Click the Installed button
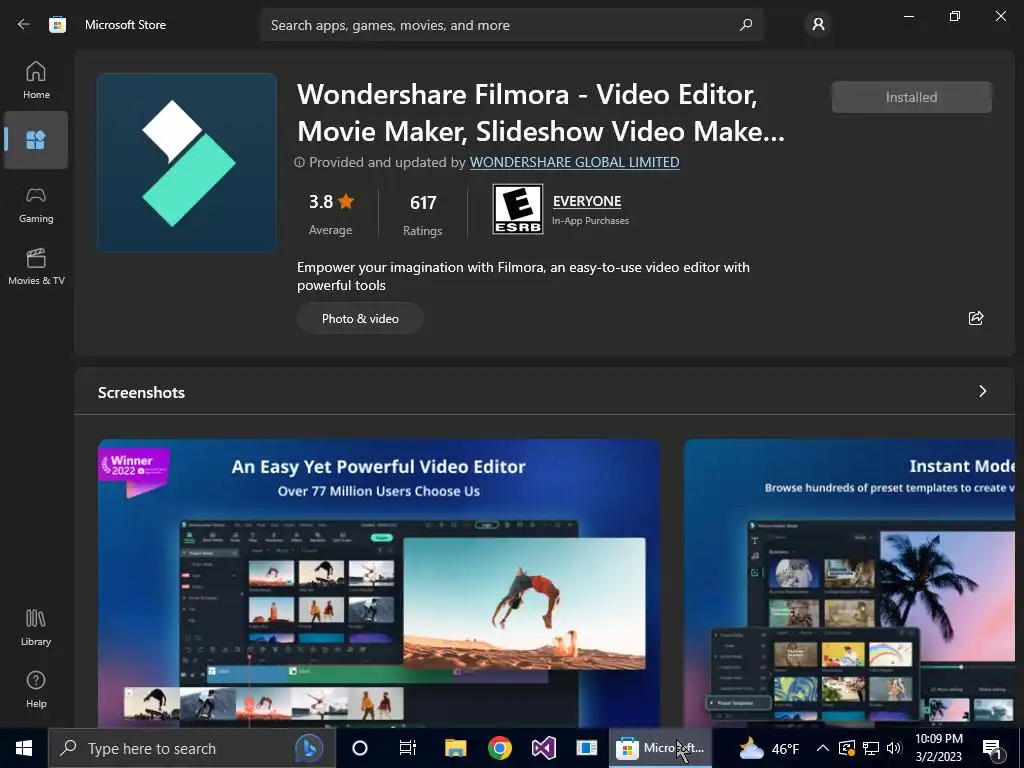 point(912,97)
